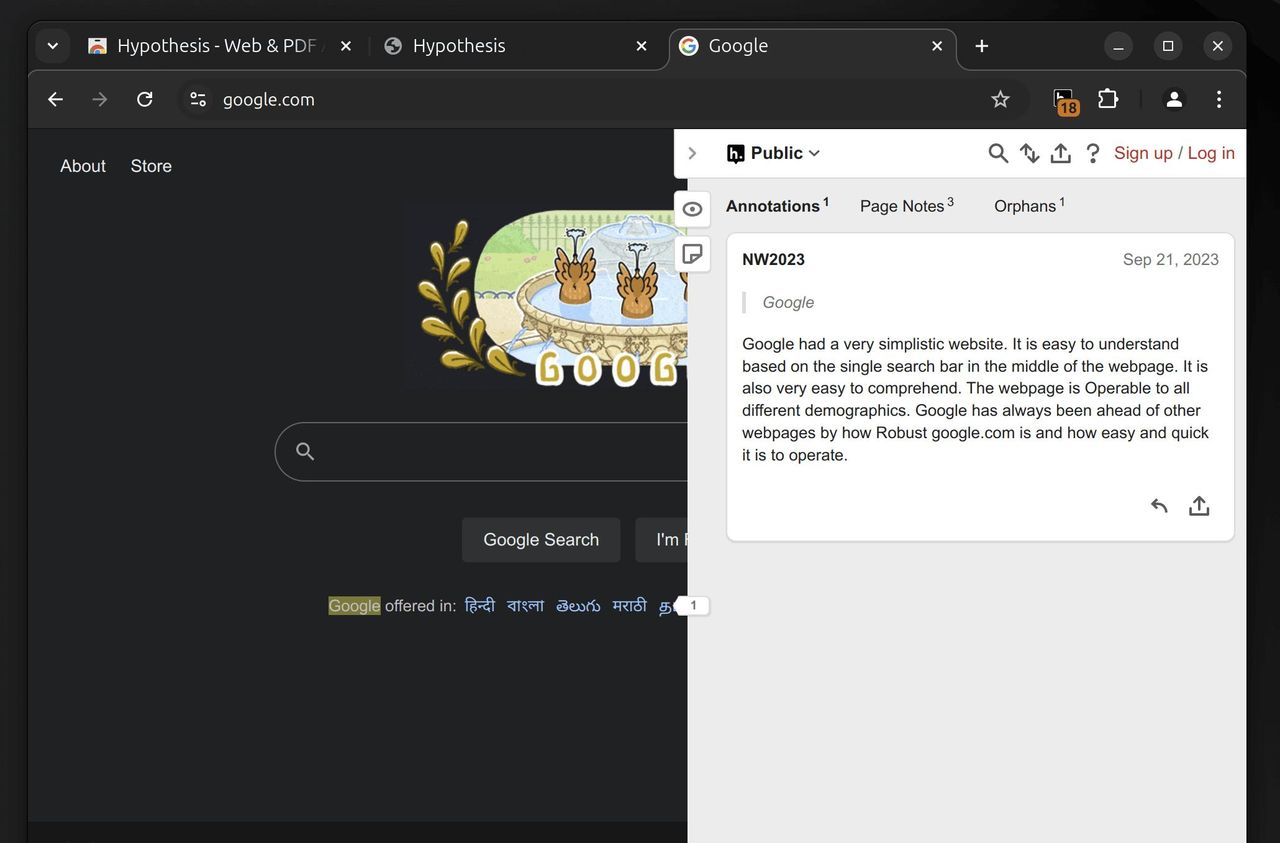Go back to the previous page
This screenshot has width=1280, height=843.
[55, 99]
